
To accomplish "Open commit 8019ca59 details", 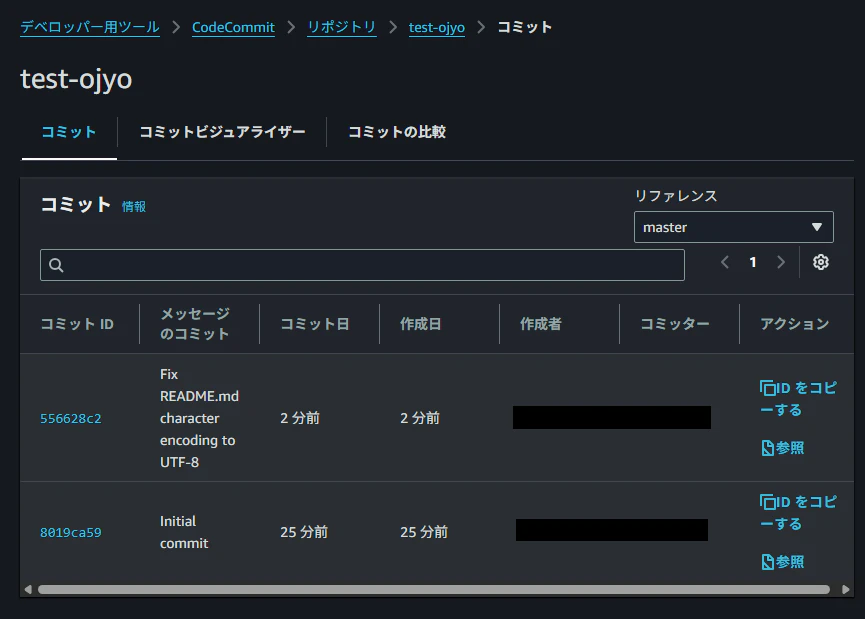I will [70, 532].
